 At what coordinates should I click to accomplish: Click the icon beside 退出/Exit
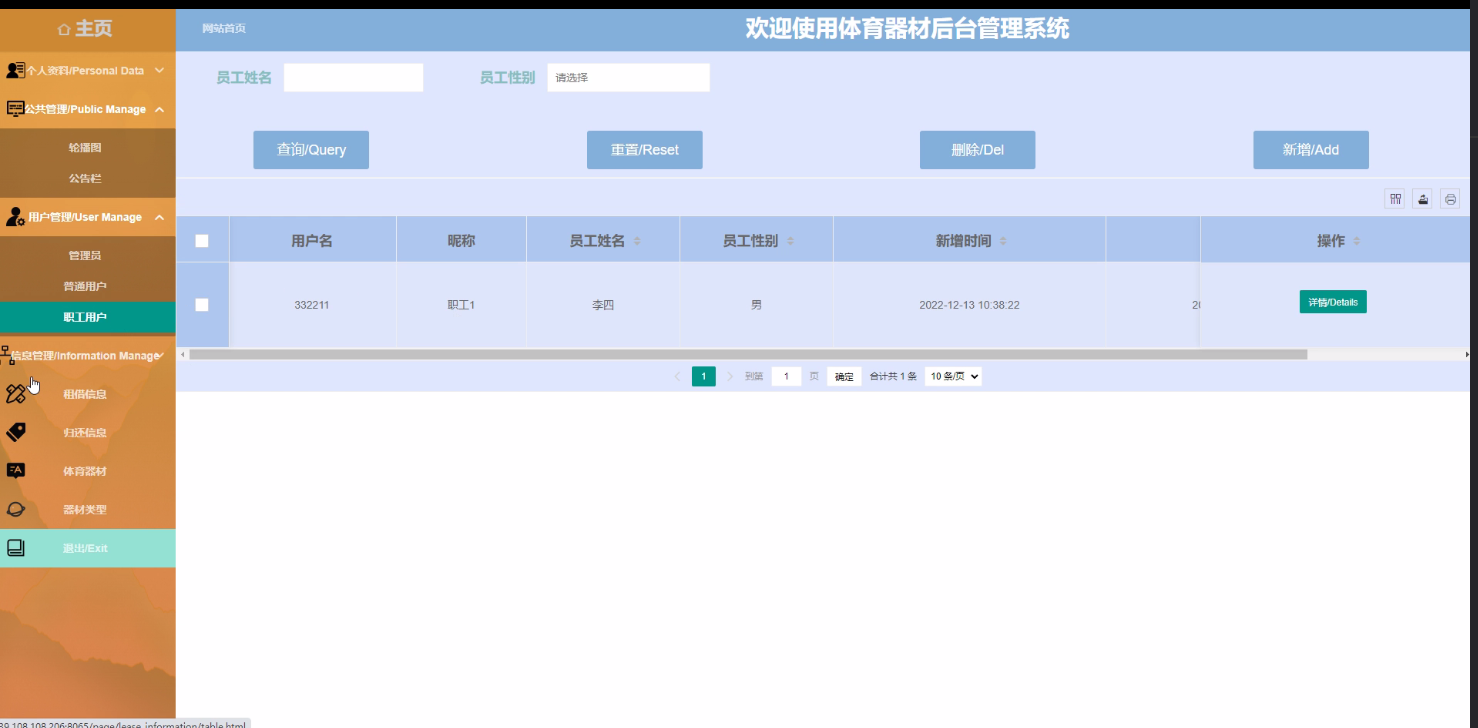[x=15, y=548]
